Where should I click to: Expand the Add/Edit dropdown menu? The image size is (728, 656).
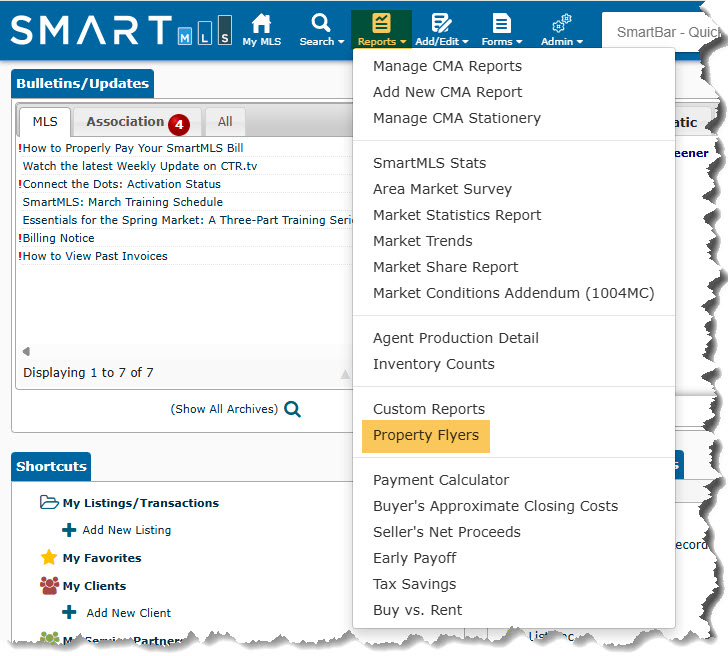(x=442, y=41)
